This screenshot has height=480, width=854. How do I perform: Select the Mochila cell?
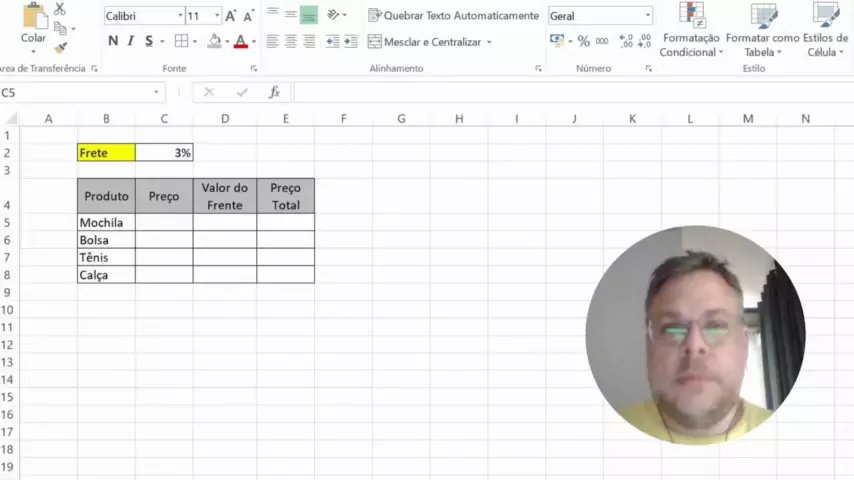coord(106,223)
